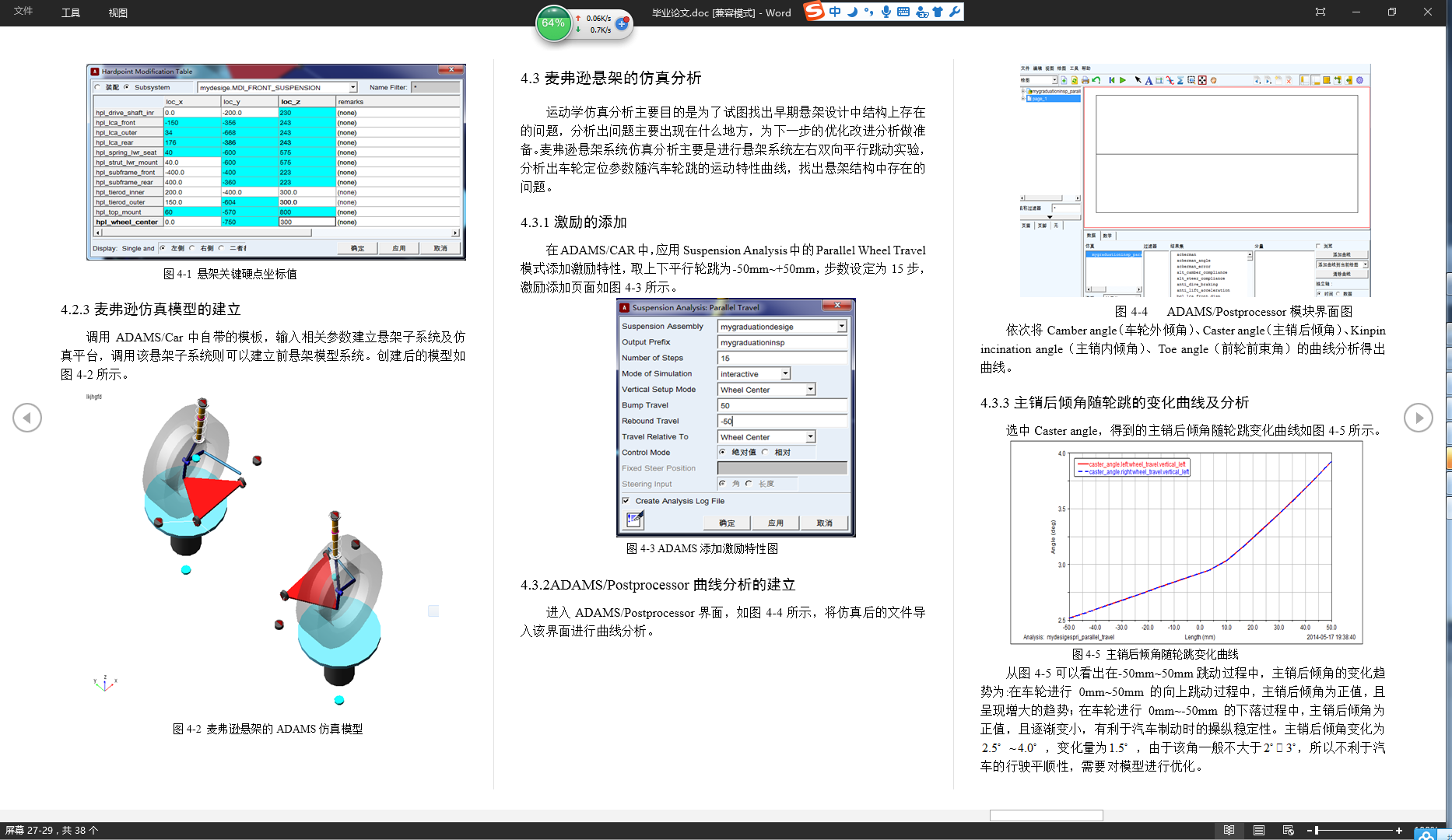Select the 绝对值 Control Mode radio

point(723,452)
